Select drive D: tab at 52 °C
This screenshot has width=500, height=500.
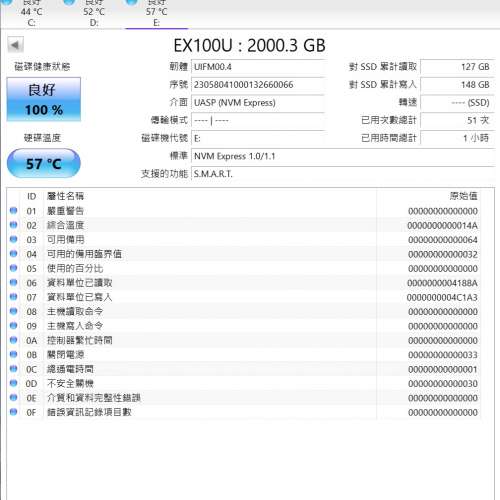coord(94,13)
